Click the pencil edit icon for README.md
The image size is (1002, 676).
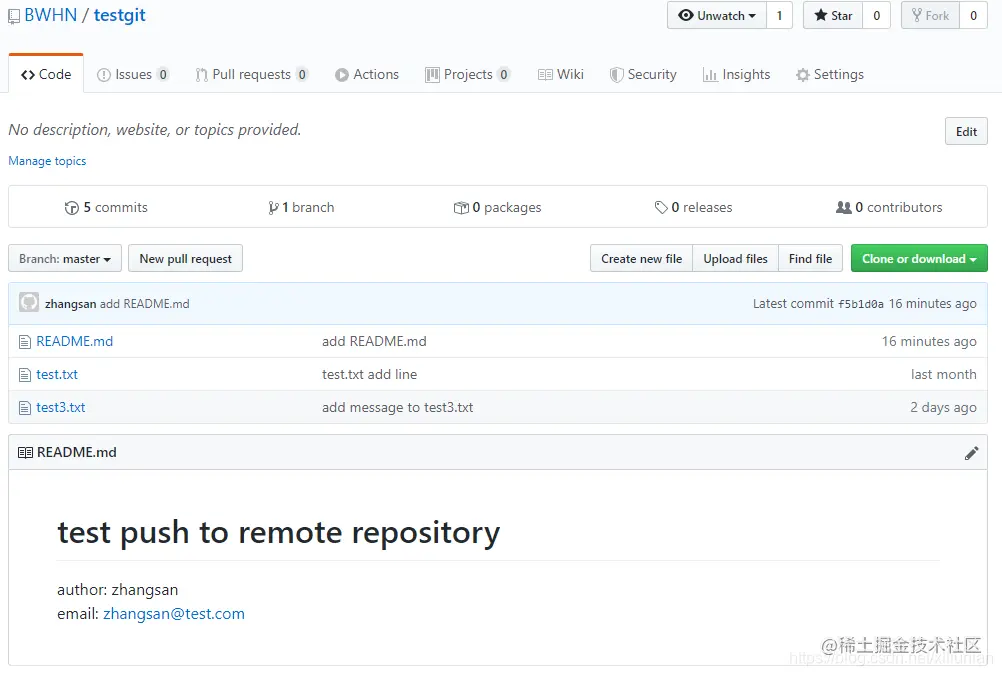[x=971, y=453]
